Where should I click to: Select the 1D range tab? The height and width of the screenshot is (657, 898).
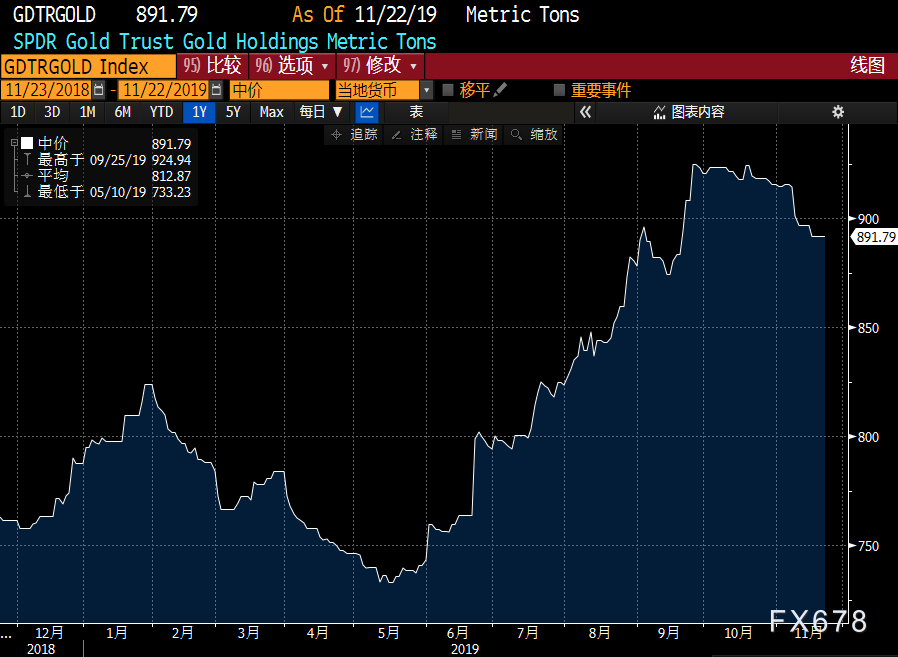pos(18,112)
